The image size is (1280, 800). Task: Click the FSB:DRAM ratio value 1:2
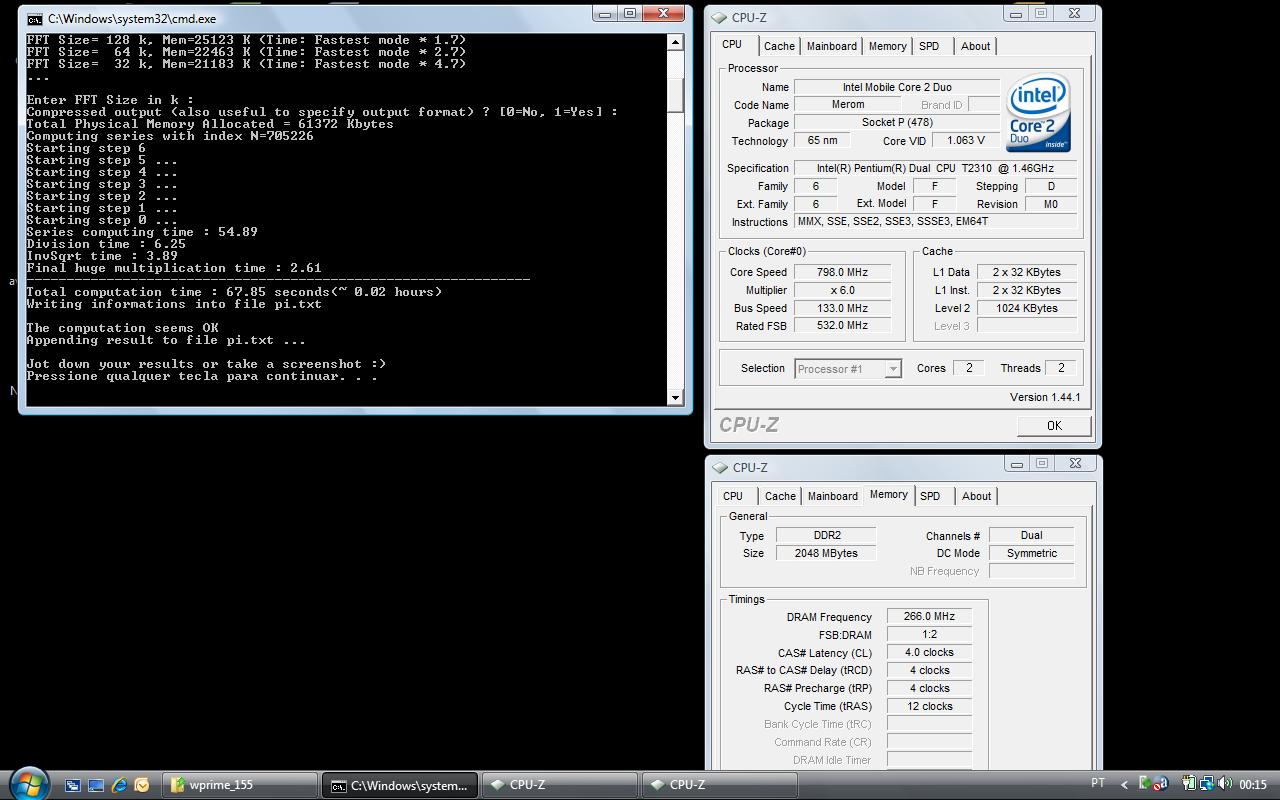[x=930, y=635]
